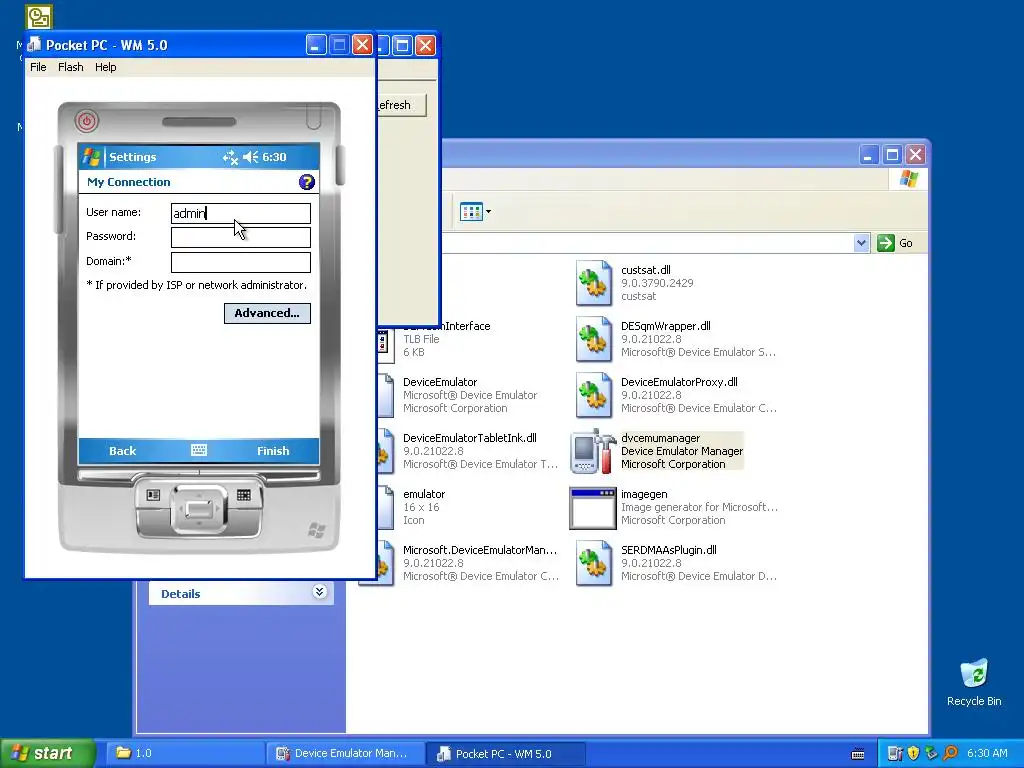Select the custsat.dll file icon
The height and width of the screenshot is (768, 1024).
(x=594, y=283)
